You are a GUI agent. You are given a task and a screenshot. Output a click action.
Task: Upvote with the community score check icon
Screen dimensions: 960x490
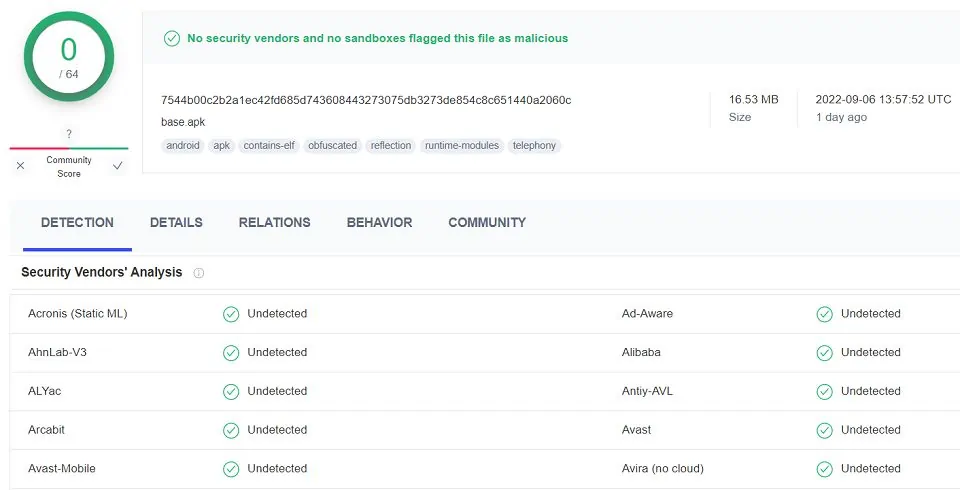pos(118,165)
